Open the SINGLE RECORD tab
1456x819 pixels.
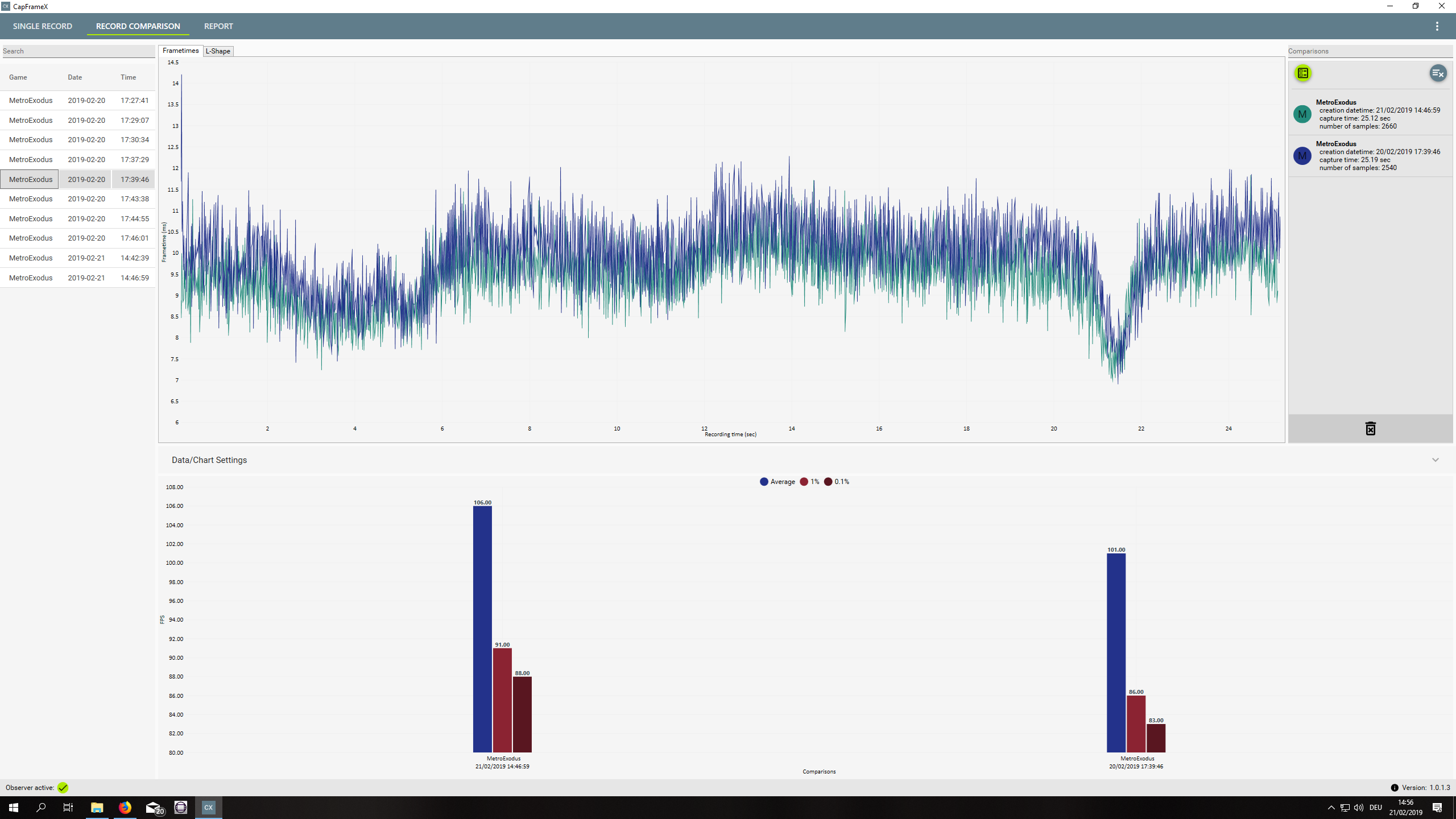pos(43,26)
